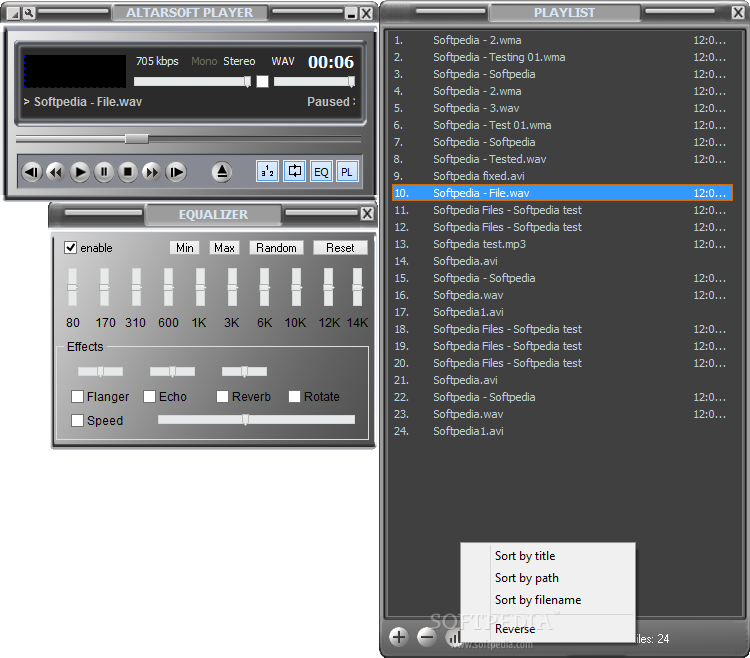Select Softpedia - 3.wav in playlist
Screen dimensions: 750x658
point(562,108)
